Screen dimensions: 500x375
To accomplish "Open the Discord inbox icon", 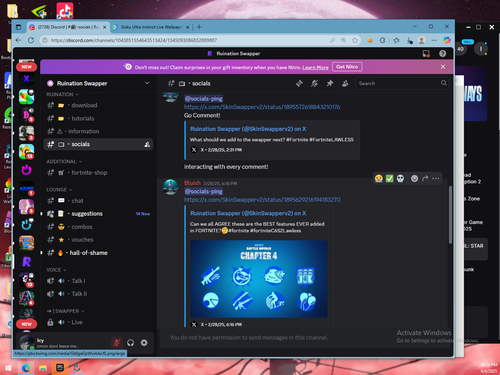I will click(426, 54).
